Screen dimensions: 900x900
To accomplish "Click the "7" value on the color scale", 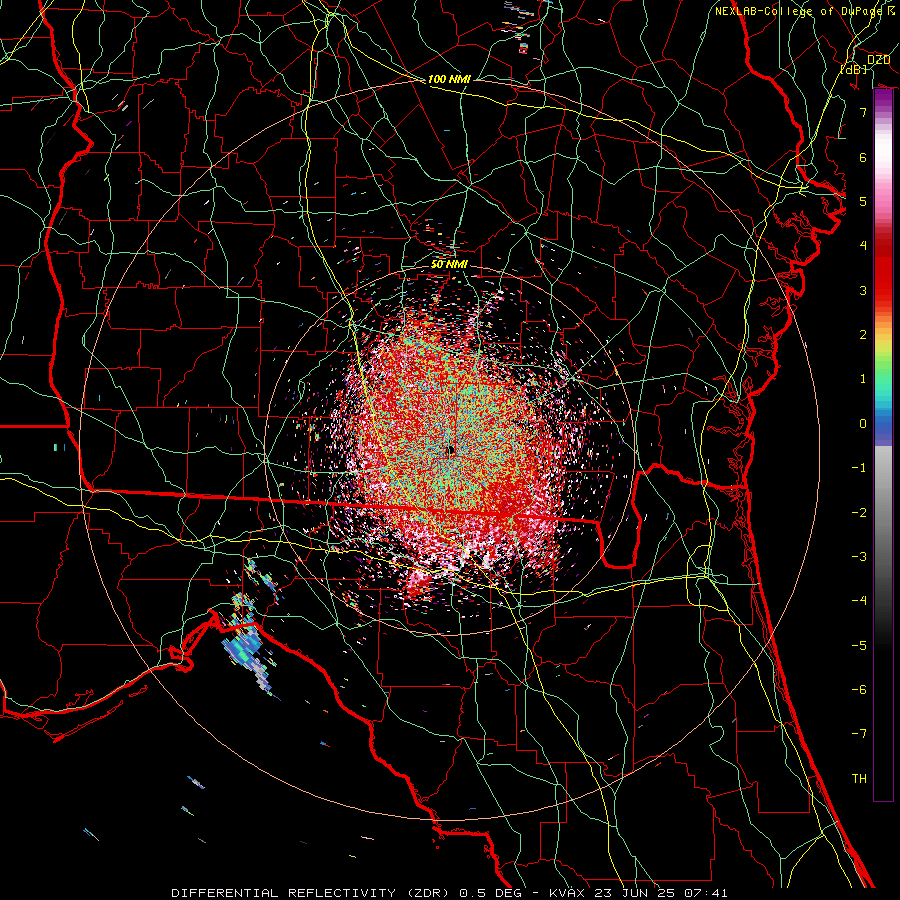I will pyautogui.click(x=863, y=112).
